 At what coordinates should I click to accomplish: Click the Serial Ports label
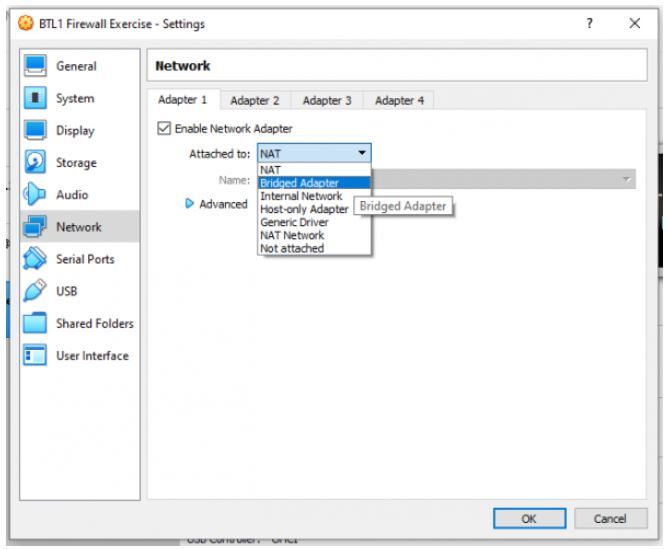(x=85, y=259)
